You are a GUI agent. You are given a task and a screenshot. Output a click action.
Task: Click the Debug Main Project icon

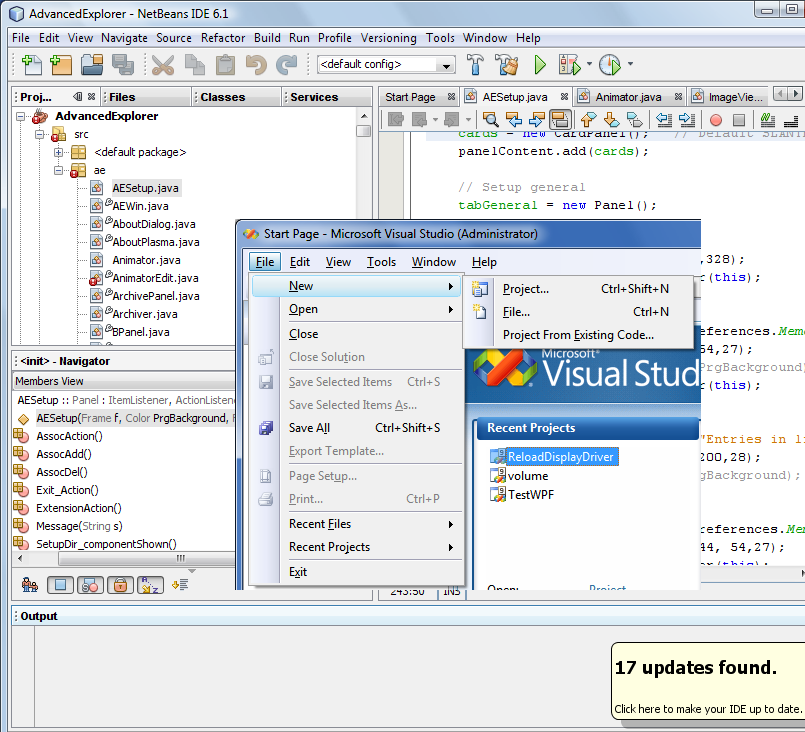[569, 65]
